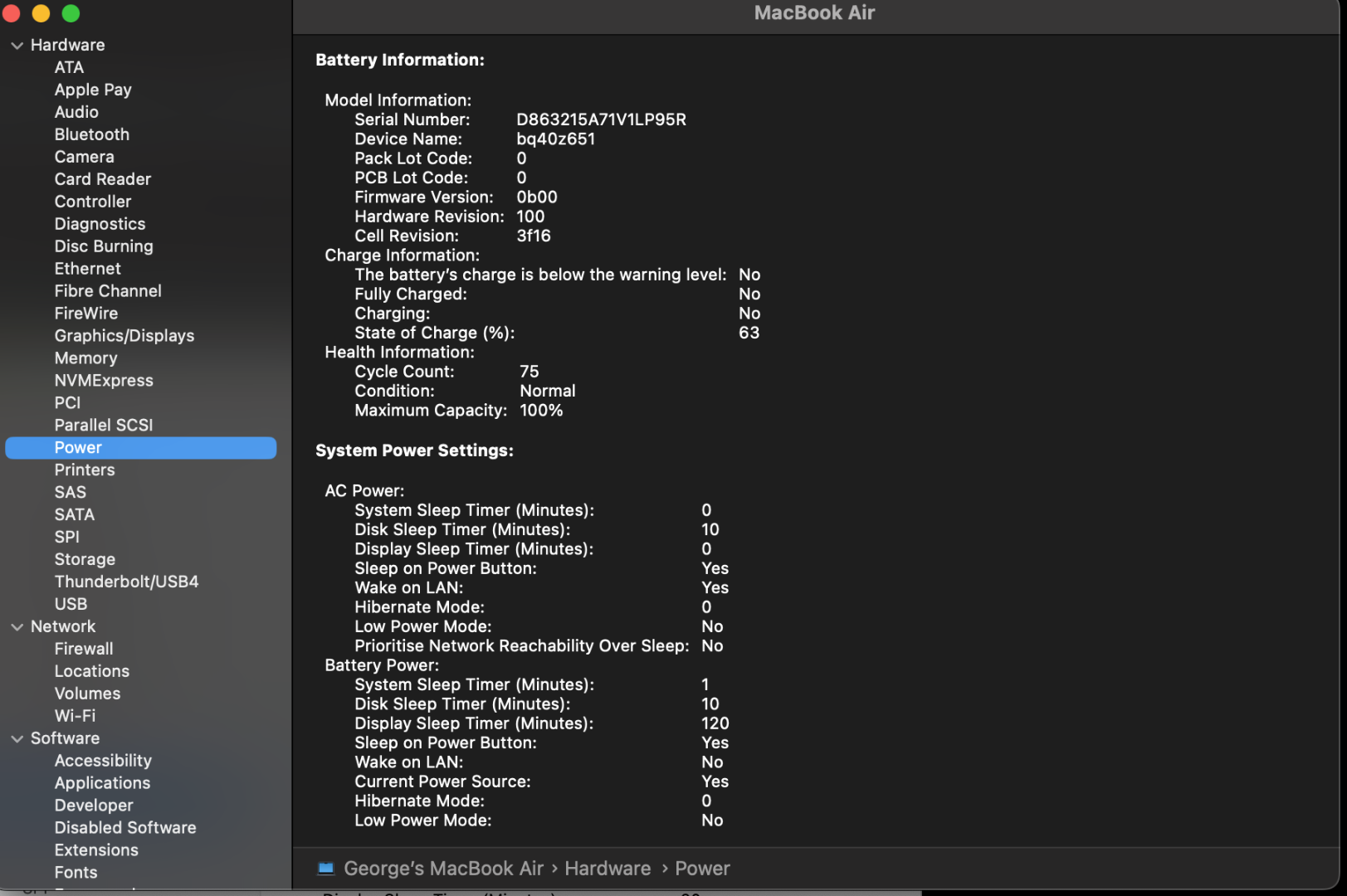Collapse the Hardware section chevron
Screen dimensions: 1347x896
tap(17, 46)
